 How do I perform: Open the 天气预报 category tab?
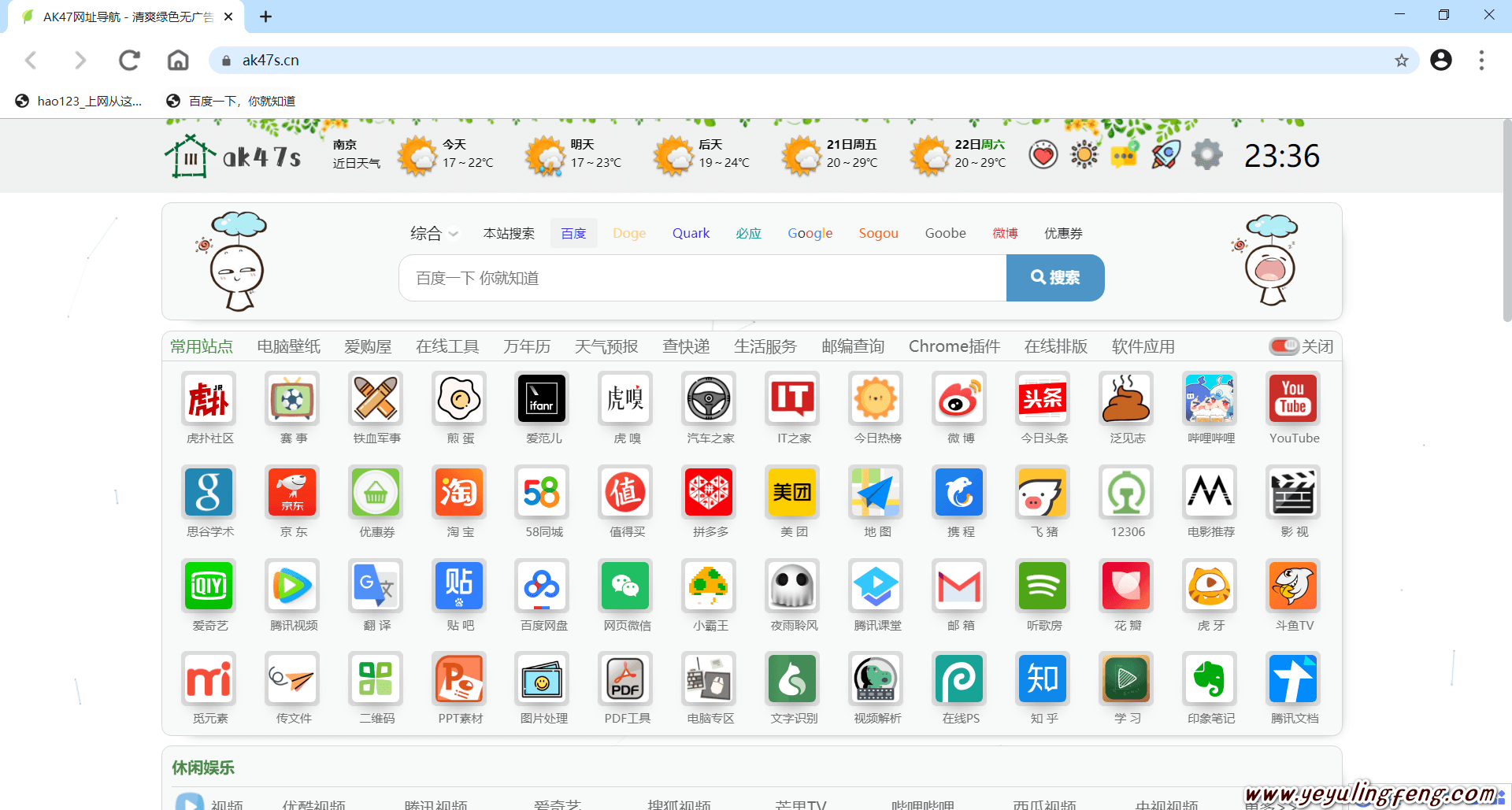point(606,346)
